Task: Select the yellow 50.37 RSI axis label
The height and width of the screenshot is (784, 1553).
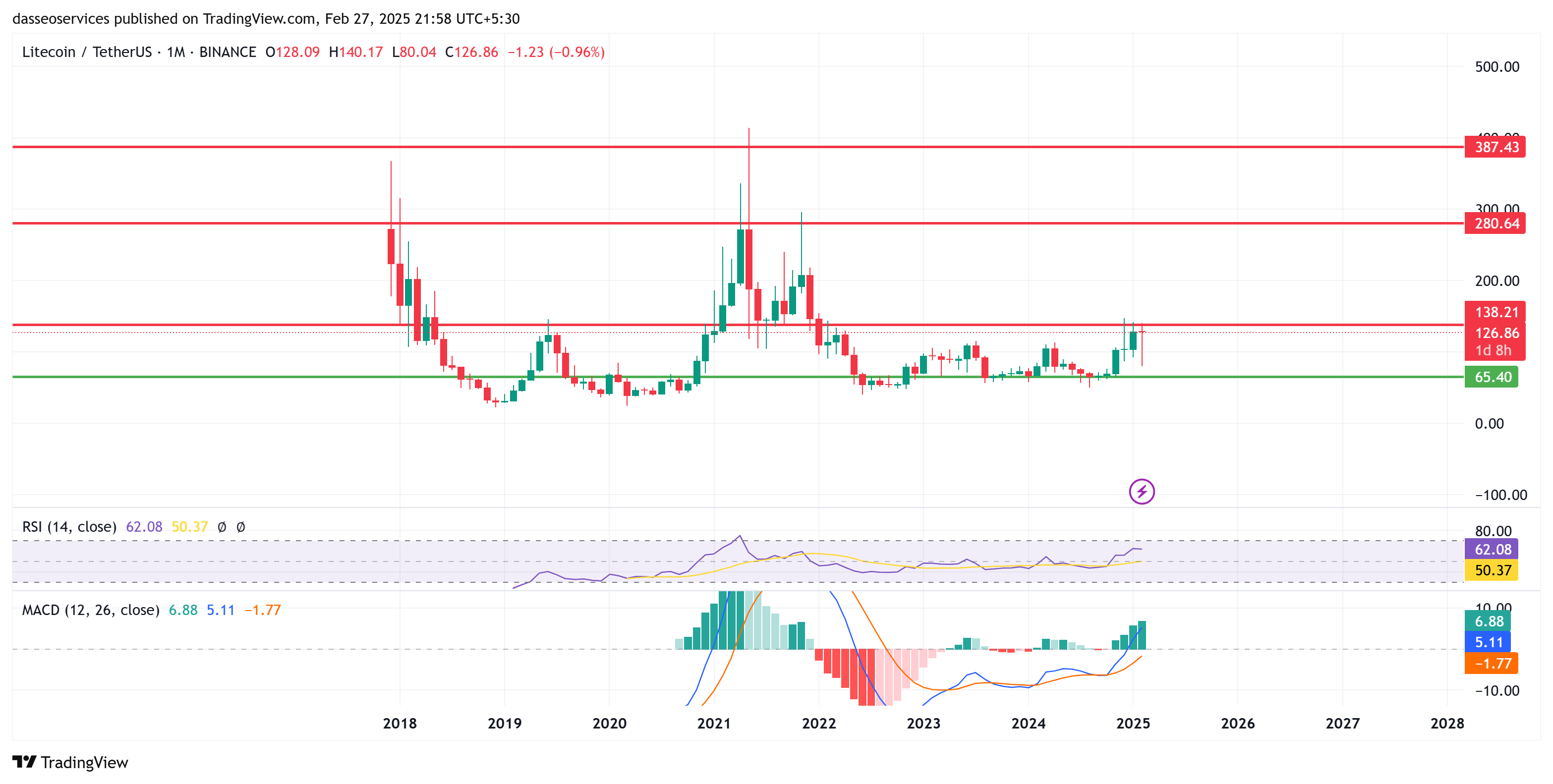Action: (x=1491, y=570)
